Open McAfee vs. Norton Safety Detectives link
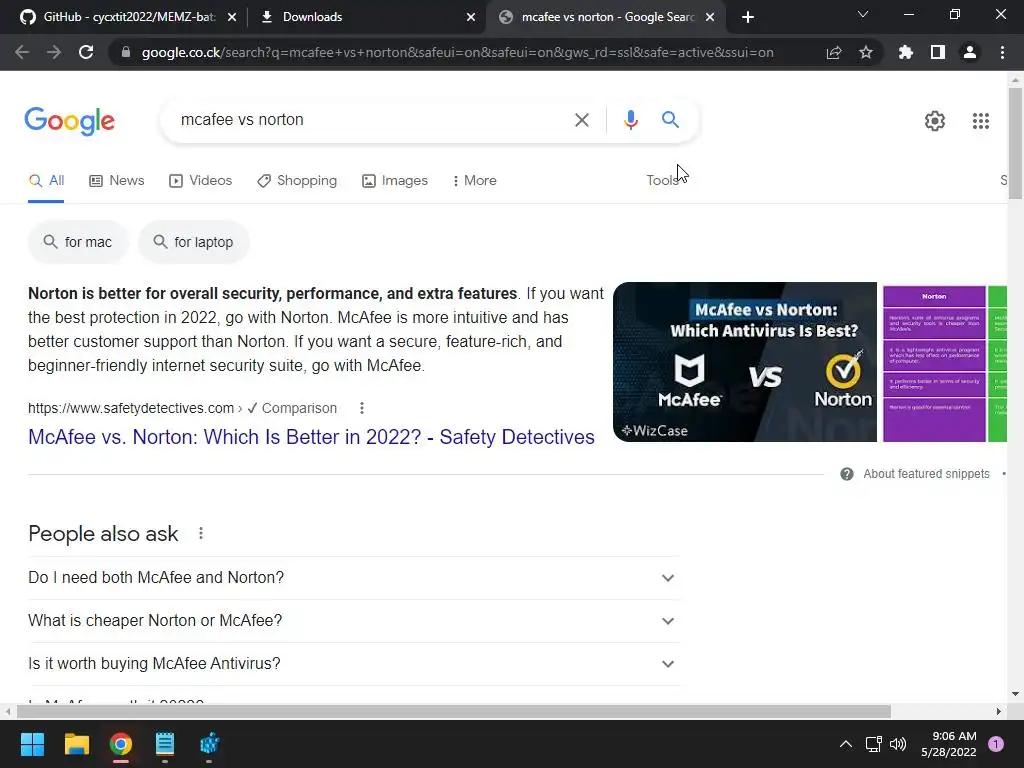 pos(312,437)
